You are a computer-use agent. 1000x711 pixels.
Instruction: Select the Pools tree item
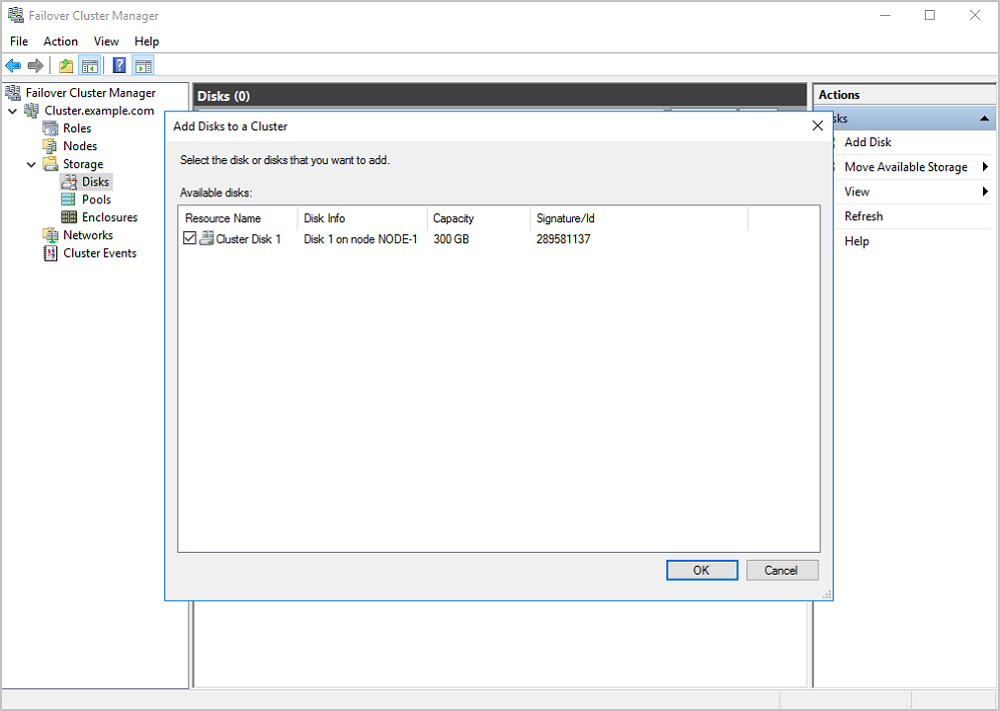[96, 200]
